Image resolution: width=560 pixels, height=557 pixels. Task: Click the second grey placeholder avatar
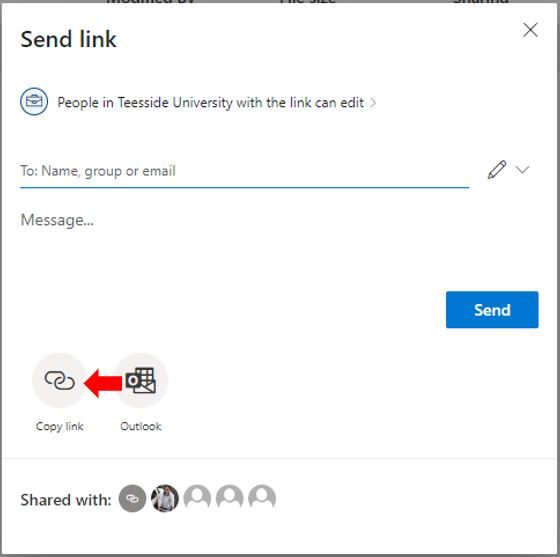(x=230, y=498)
